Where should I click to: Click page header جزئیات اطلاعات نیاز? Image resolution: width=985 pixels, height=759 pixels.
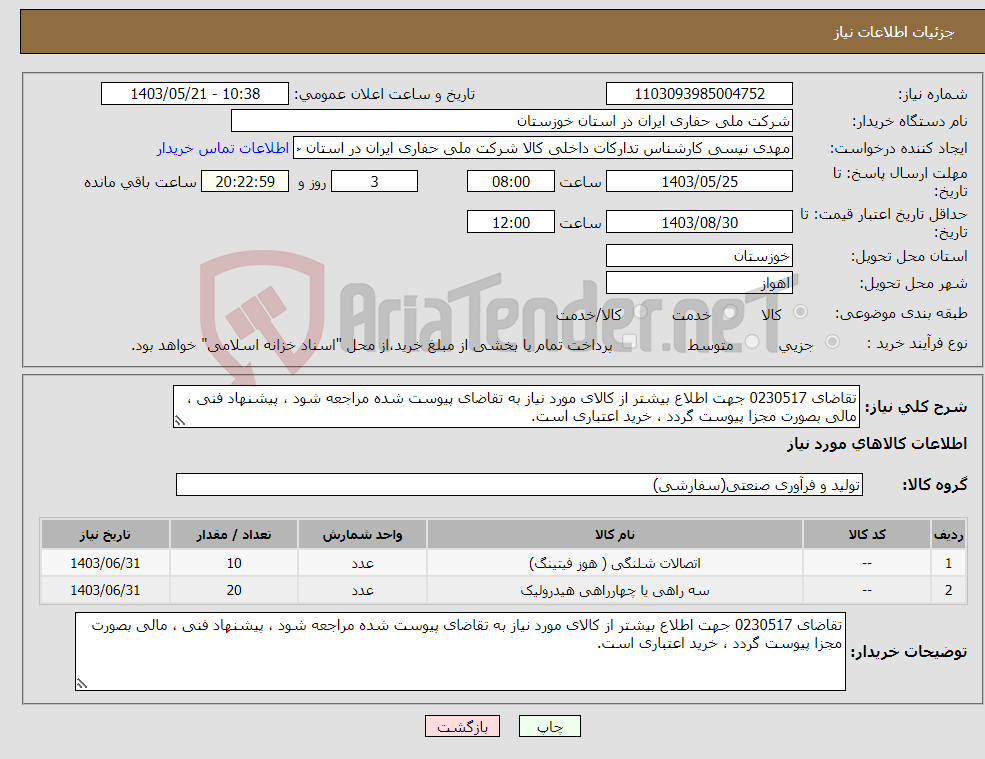[x=893, y=32]
